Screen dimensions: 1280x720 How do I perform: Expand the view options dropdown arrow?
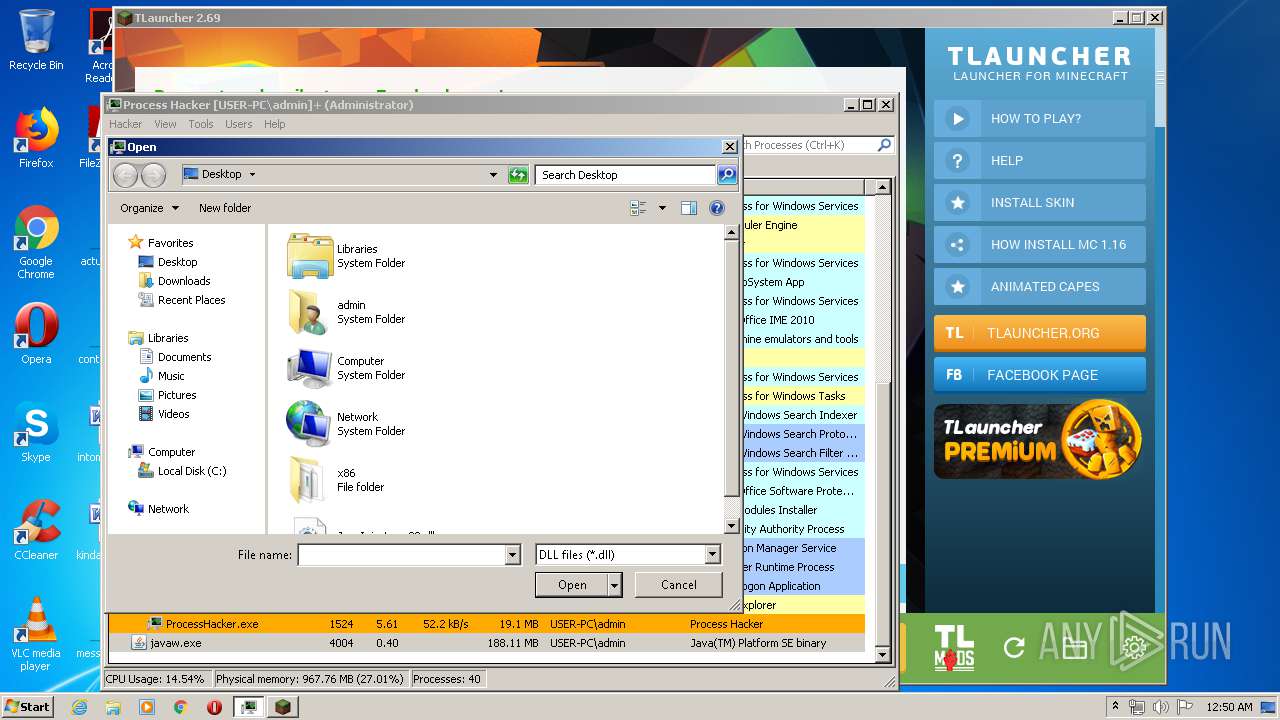pyautogui.click(x=662, y=208)
